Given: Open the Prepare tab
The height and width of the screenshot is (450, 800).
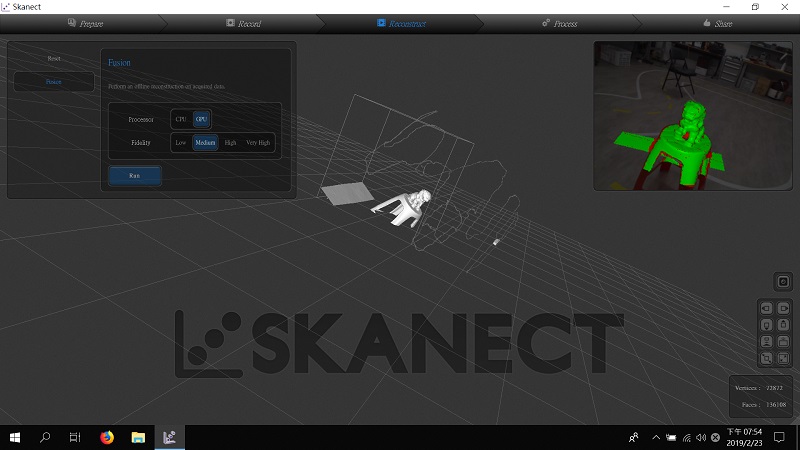Looking at the screenshot, I should click(85, 23).
